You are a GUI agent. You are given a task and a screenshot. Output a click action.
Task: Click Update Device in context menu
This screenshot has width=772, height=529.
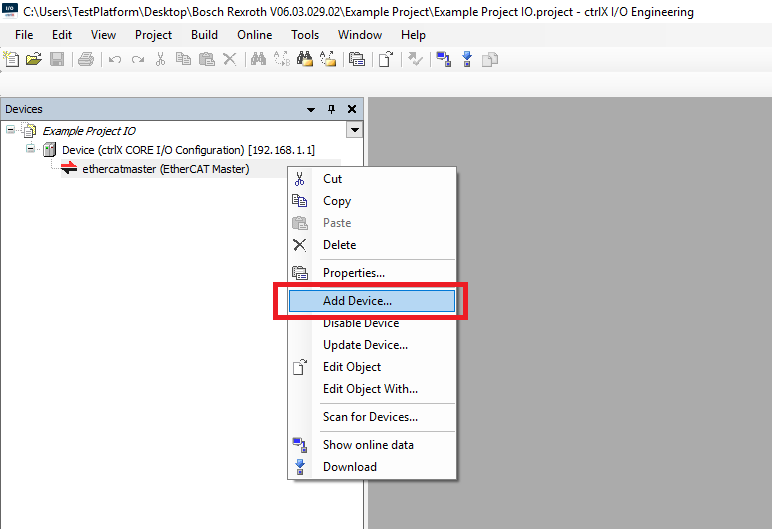point(365,345)
